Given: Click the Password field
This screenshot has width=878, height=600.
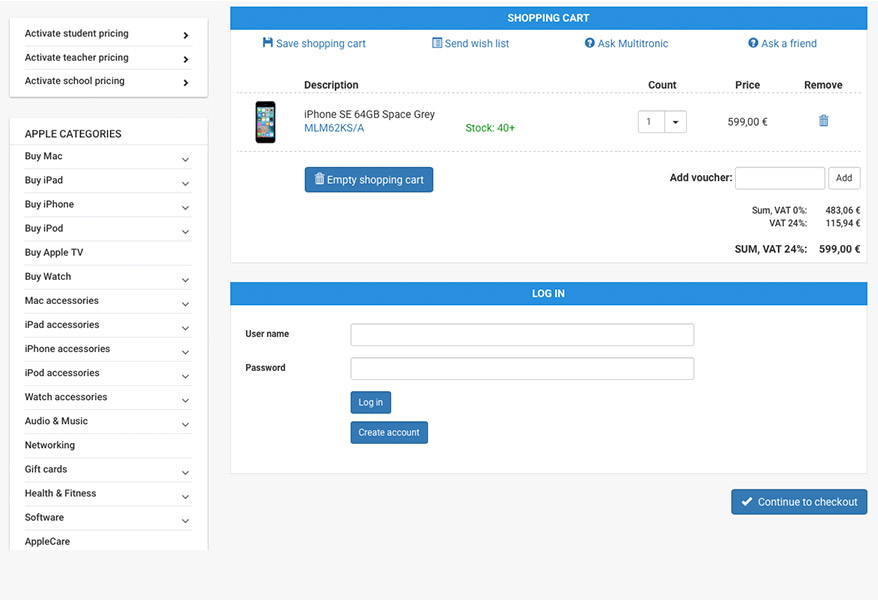Looking at the screenshot, I should 522,369.
